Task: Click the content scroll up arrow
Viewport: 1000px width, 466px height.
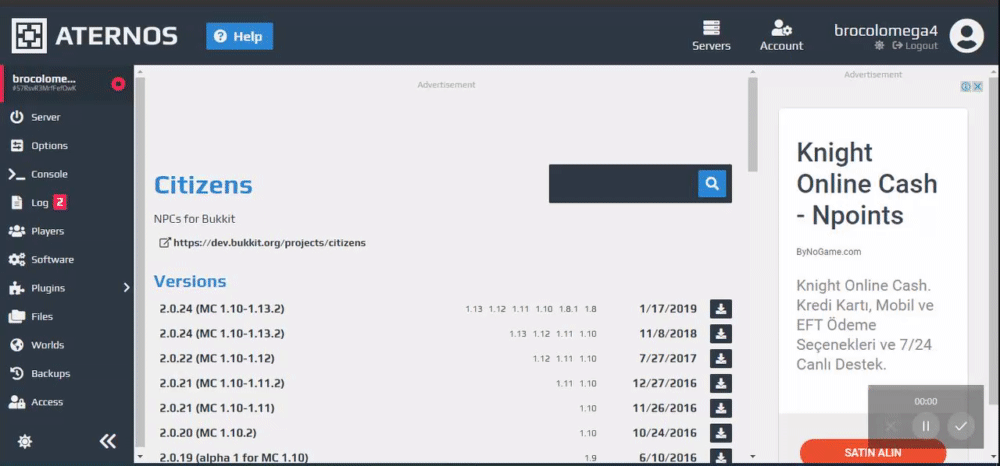Action: pos(753,71)
